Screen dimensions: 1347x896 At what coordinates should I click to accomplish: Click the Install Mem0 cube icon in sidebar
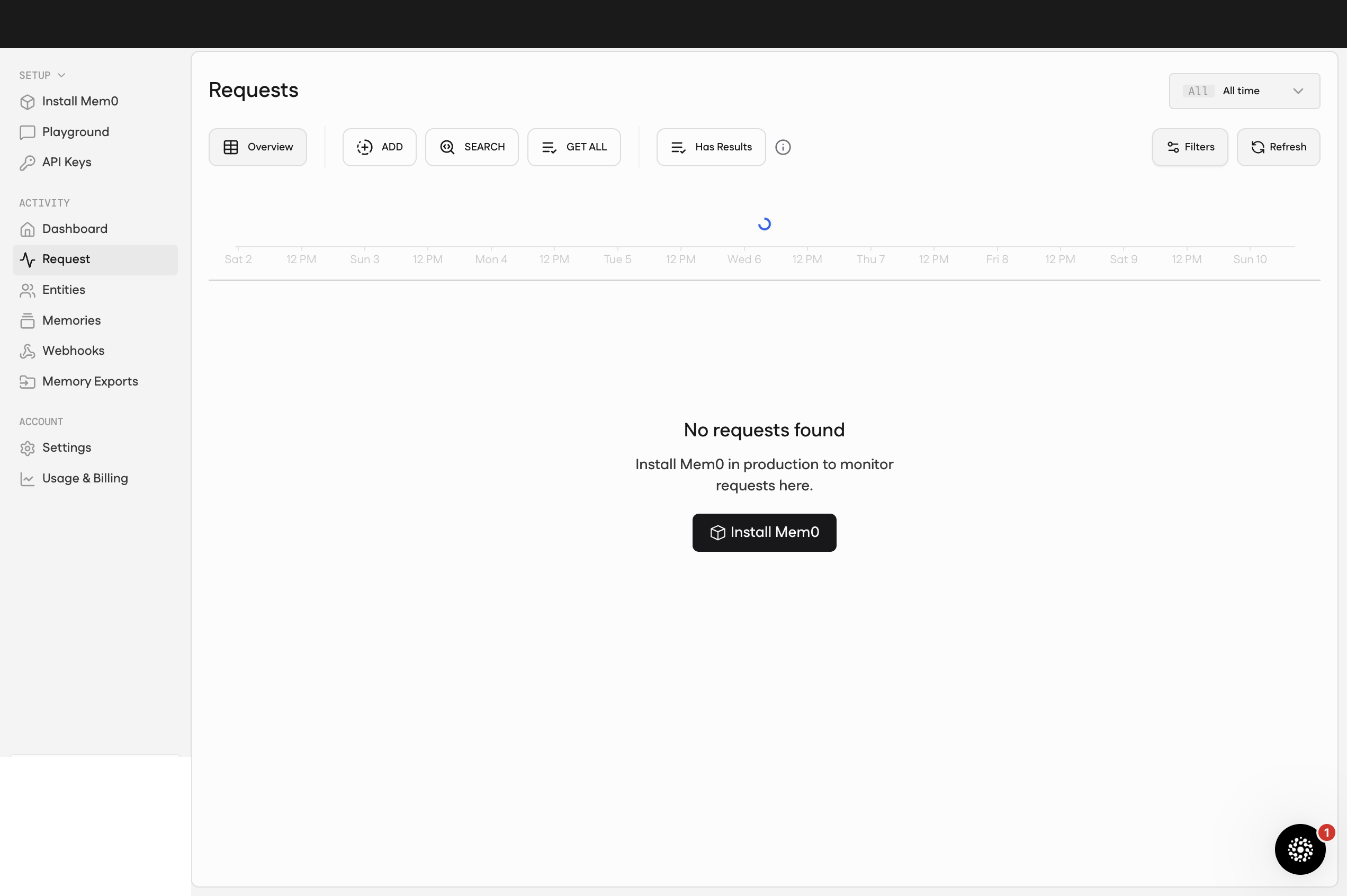point(28,102)
